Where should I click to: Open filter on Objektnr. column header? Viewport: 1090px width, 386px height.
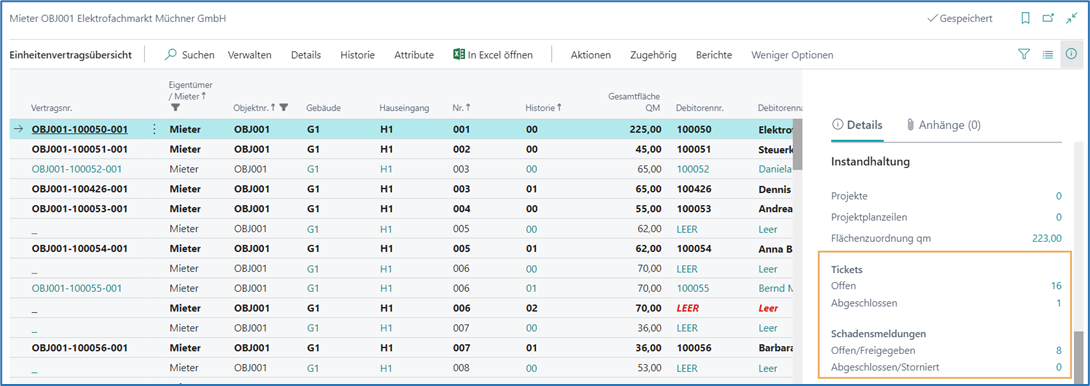point(284,107)
